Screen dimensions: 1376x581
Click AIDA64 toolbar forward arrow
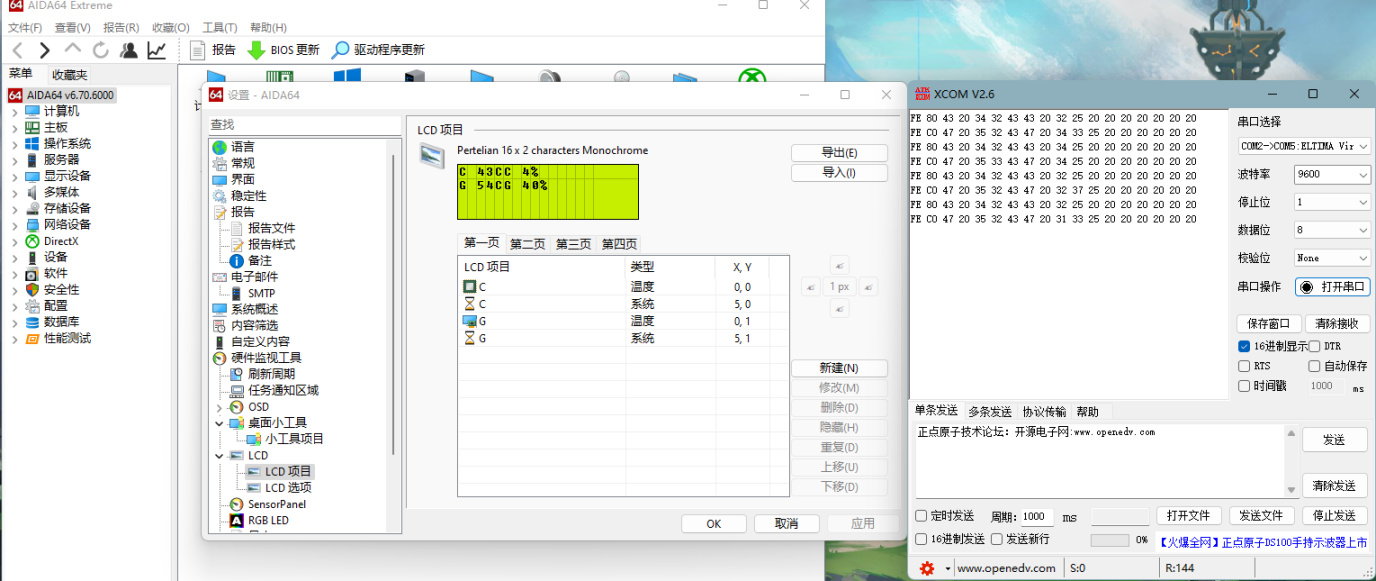click(44, 50)
